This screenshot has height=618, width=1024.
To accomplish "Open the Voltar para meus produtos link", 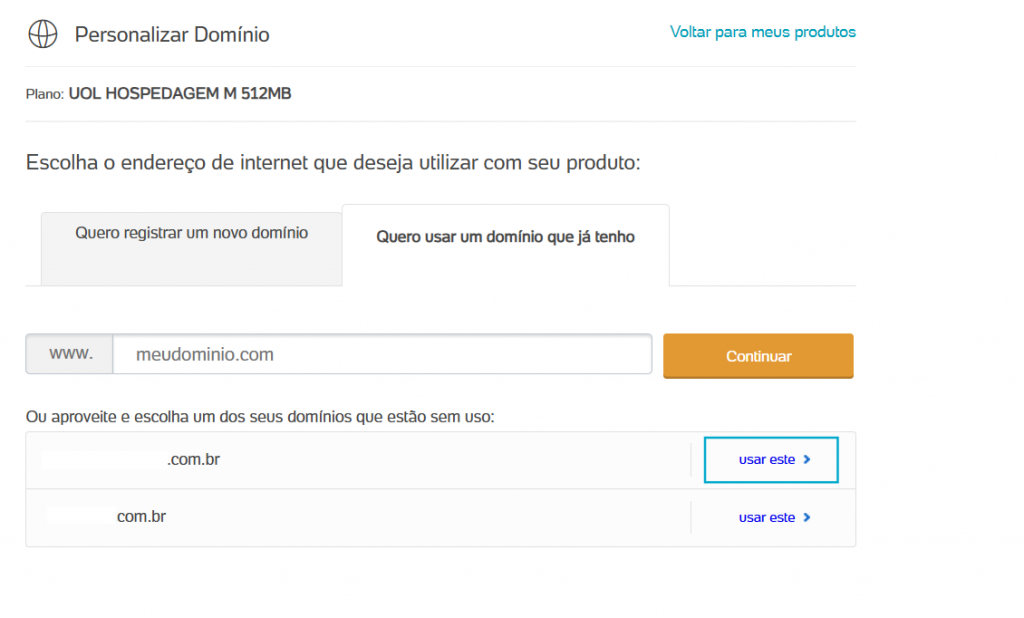I will [763, 32].
